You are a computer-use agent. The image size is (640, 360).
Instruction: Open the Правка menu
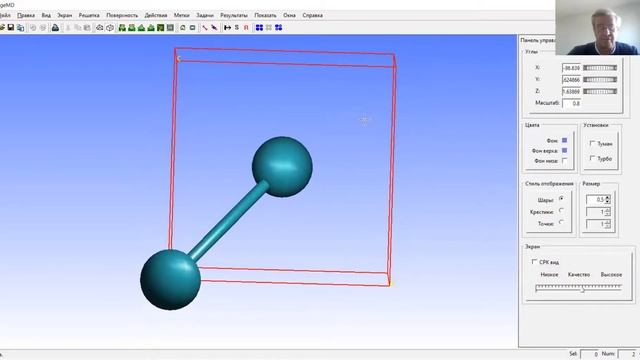[x=26, y=15]
